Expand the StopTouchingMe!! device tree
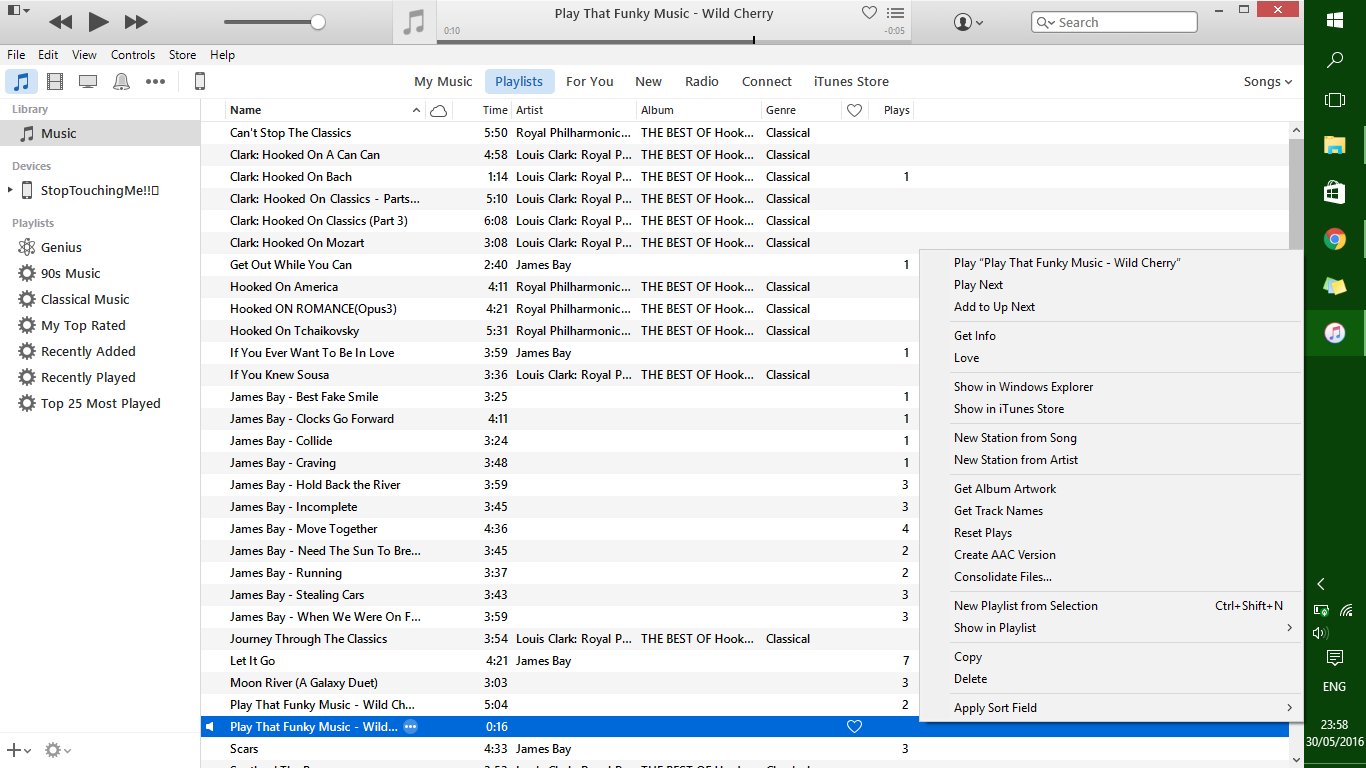 coord(11,190)
